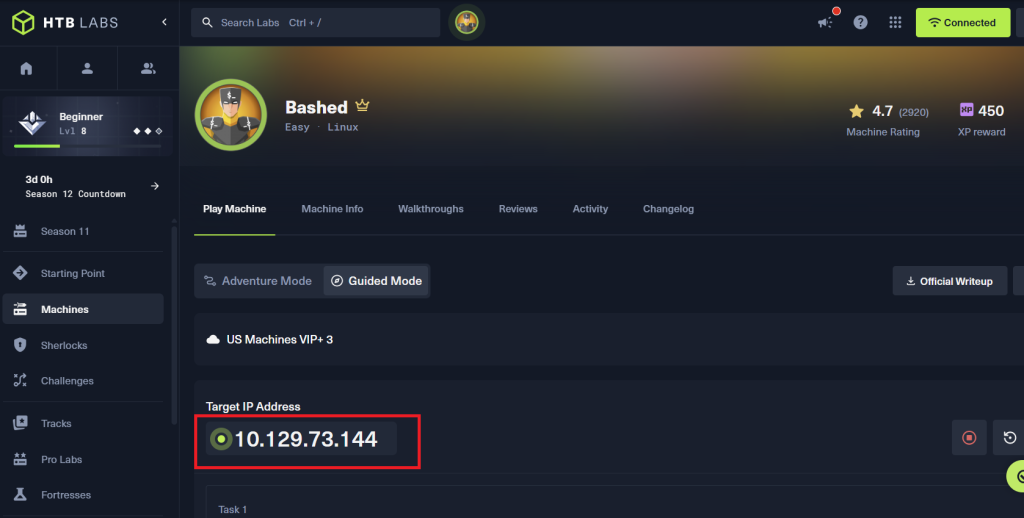Image resolution: width=1024 pixels, height=518 pixels.
Task: Stop the machine with red stop button
Action: click(x=969, y=438)
